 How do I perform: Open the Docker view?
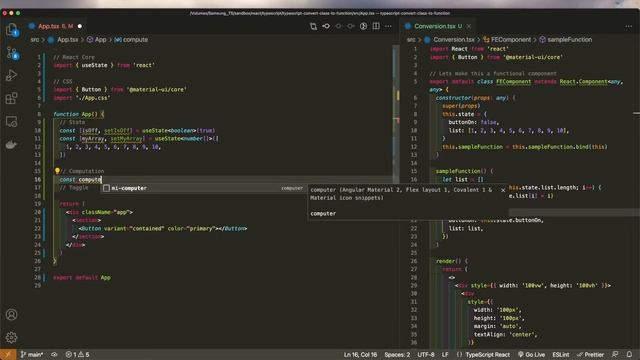pyautogui.click(x=11, y=144)
